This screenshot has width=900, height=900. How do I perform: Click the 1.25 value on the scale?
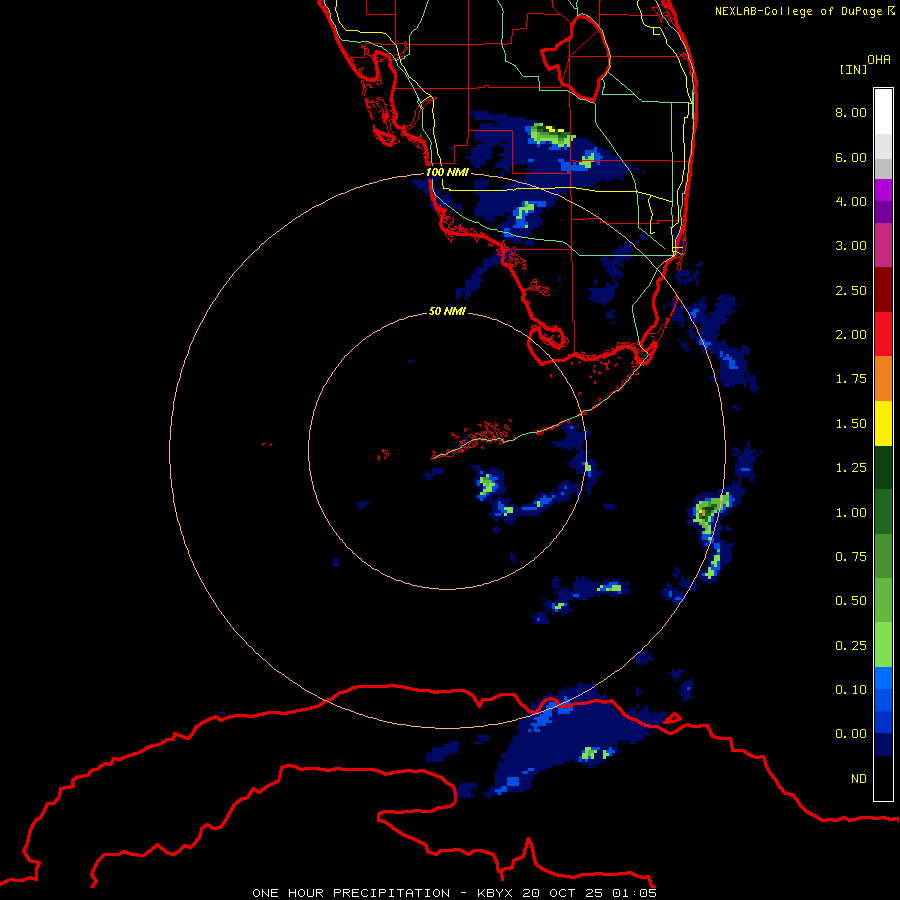tap(851, 468)
